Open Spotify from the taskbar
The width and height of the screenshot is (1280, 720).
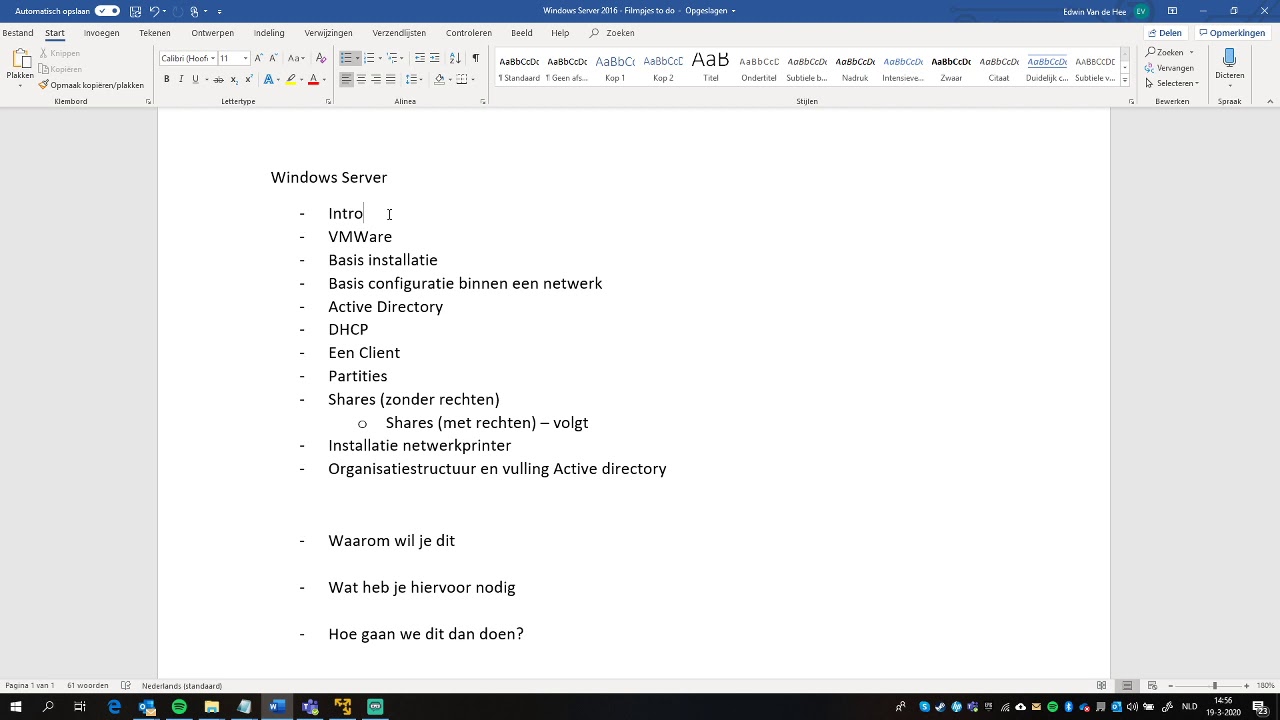tap(179, 707)
